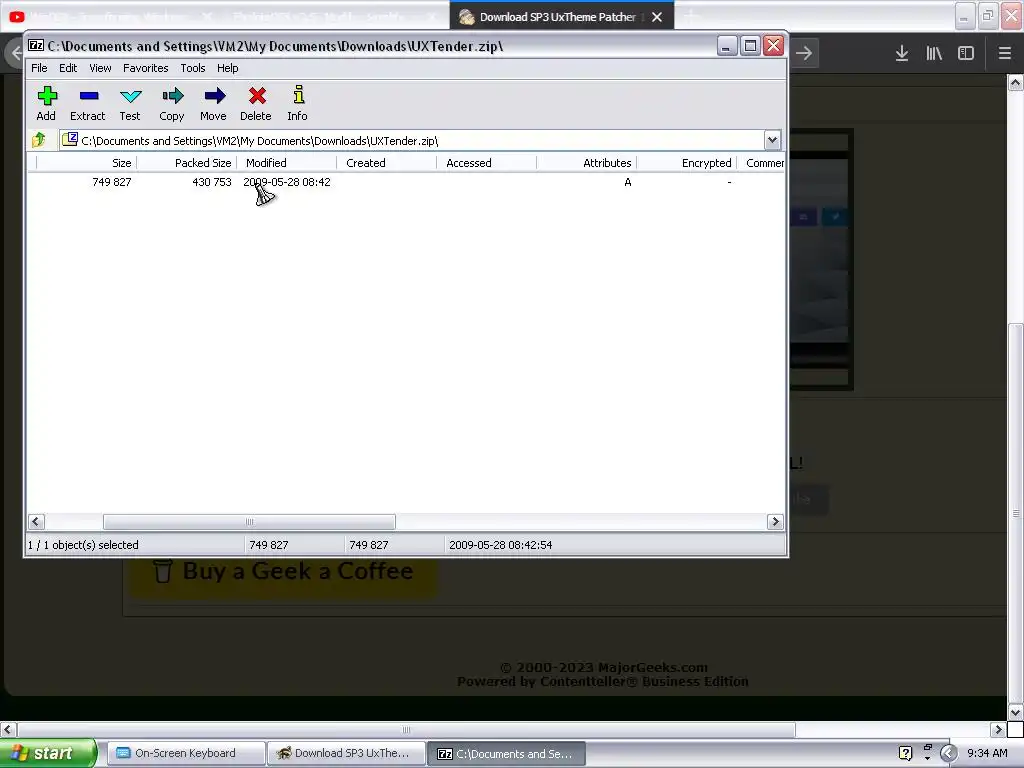Image resolution: width=1024 pixels, height=768 pixels.
Task: Open Firefox downloads arrow icon
Action: point(901,54)
